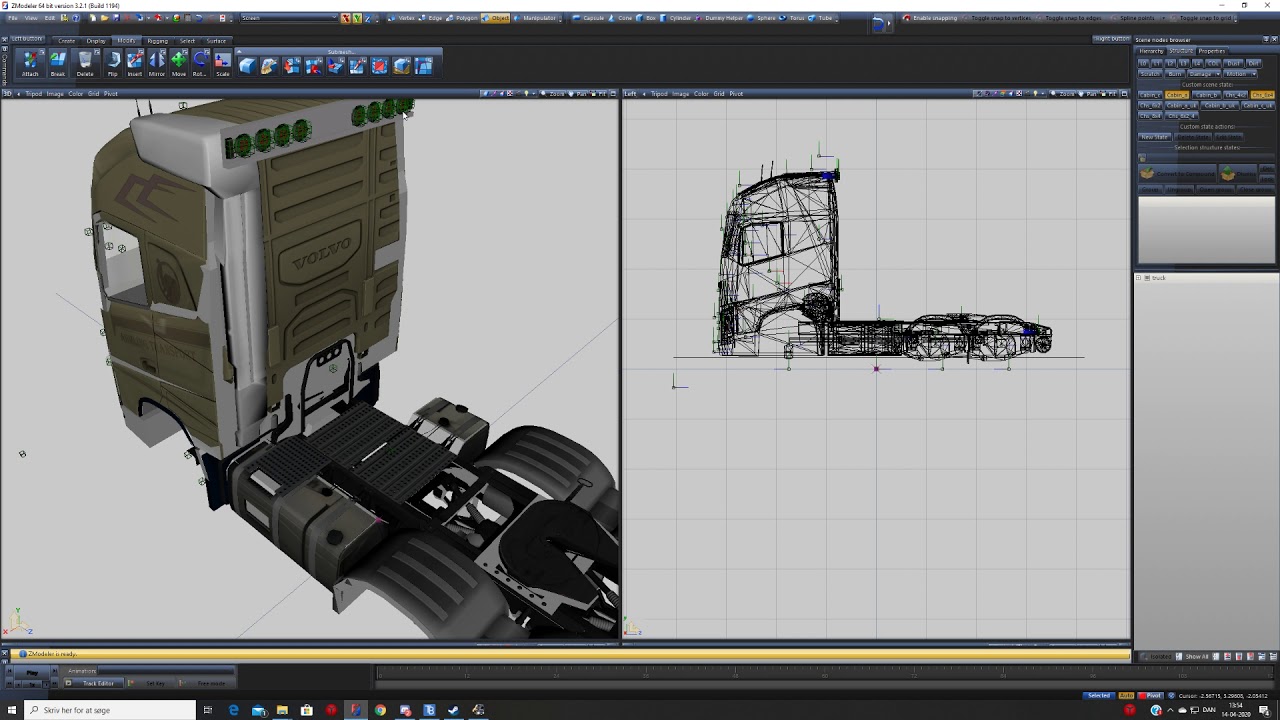The height and width of the screenshot is (720, 1280).
Task: Toggle the Z axis constraint
Action: 368,18
